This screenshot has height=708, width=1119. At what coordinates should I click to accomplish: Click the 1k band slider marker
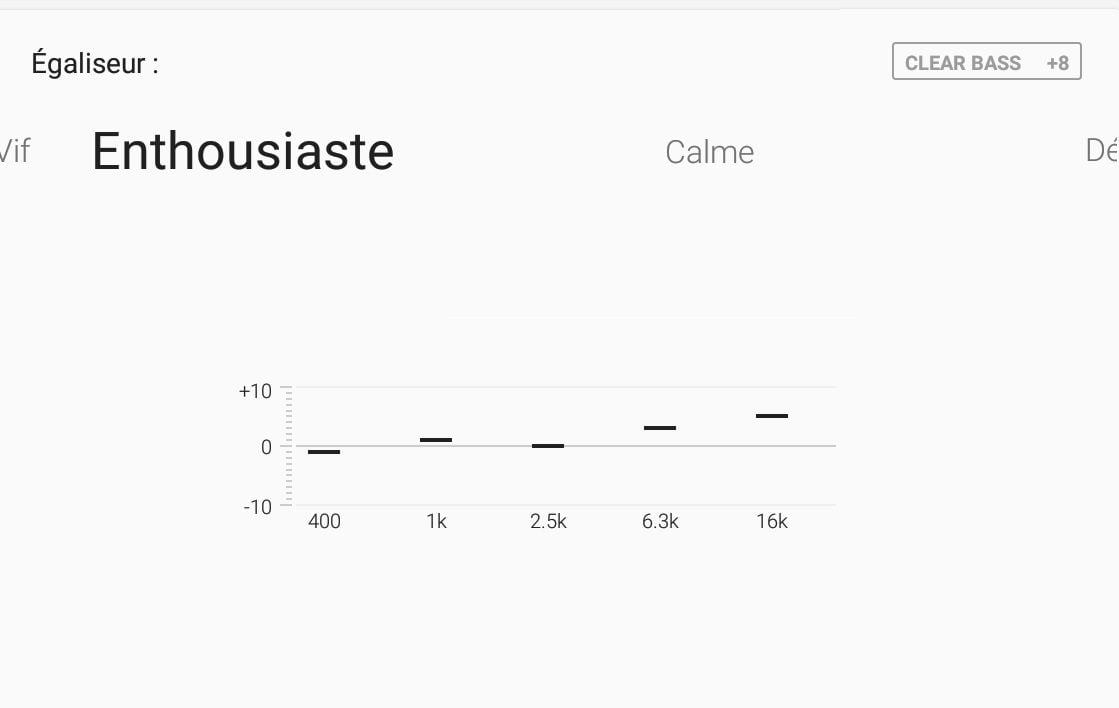[x=436, y=440]
